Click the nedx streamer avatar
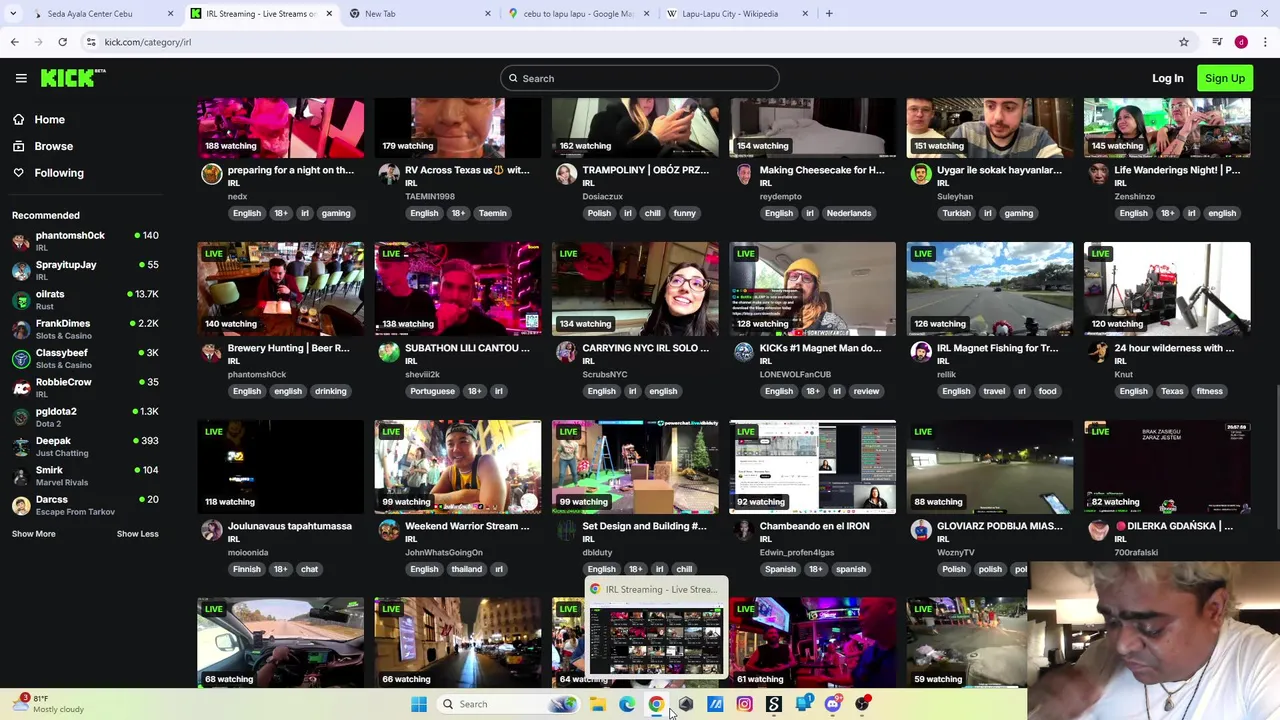This screenshot has height=720, width=1280. (x=211, y=174)
